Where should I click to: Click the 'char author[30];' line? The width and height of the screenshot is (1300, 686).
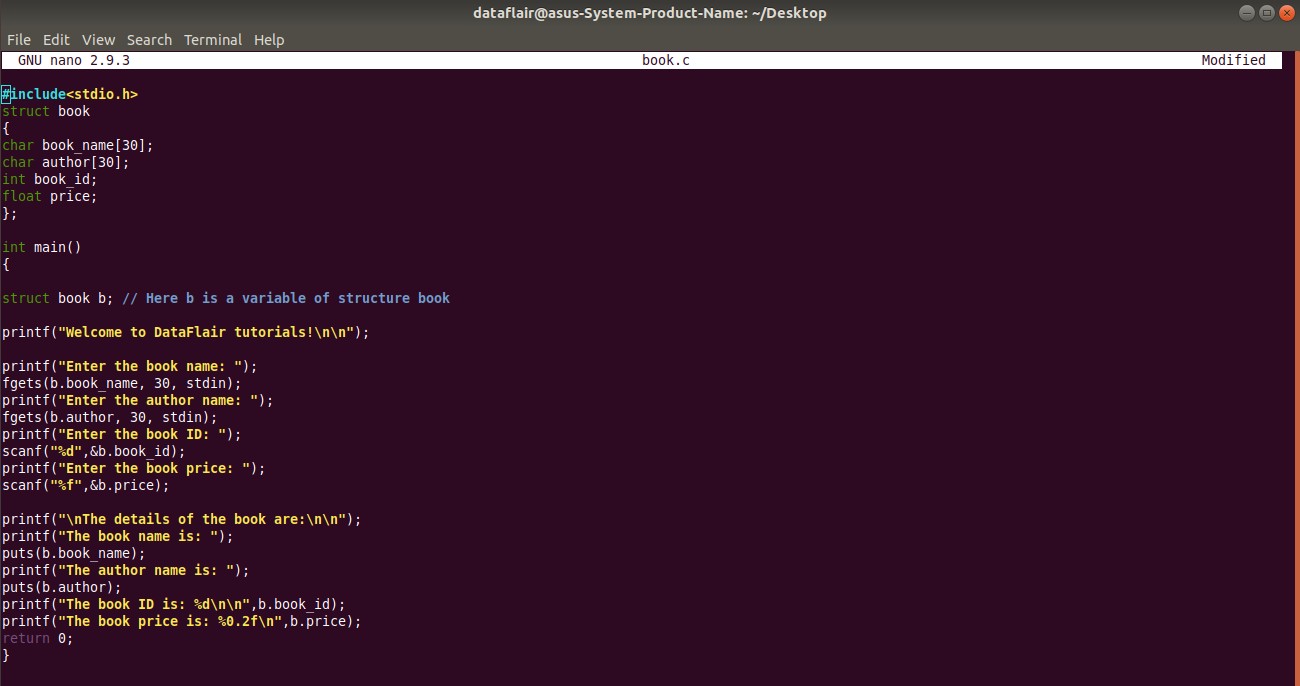[66, 162]
